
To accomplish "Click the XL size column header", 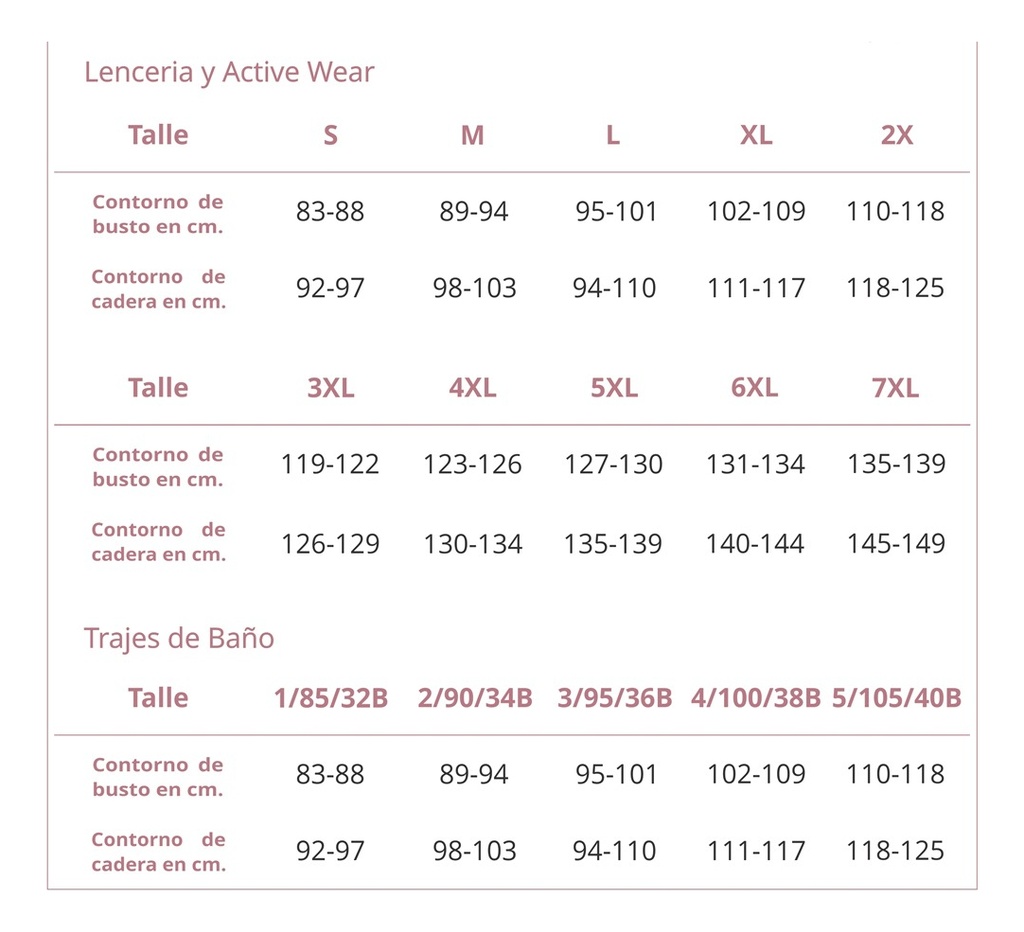I will point(756,135).
